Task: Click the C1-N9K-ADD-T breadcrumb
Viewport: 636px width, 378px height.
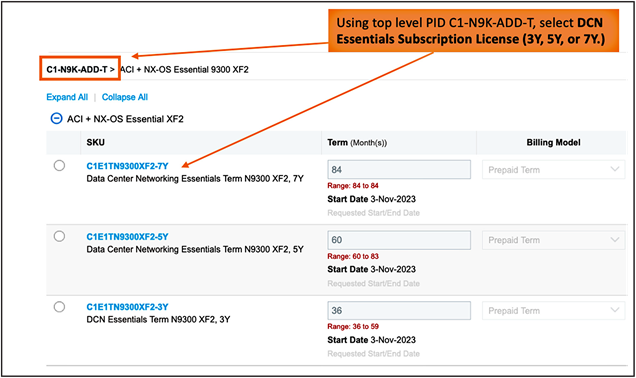Action: (77, 69)
